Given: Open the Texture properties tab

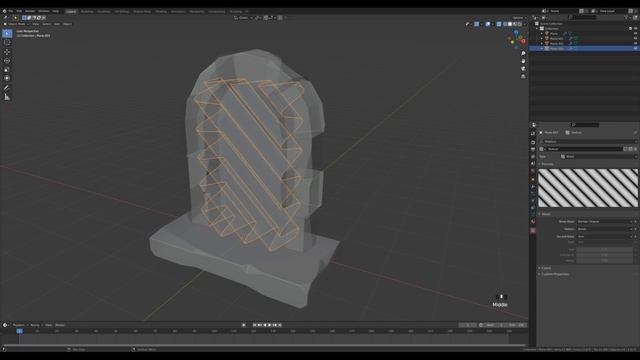Looking at the screenshot, I should (533, 231).
